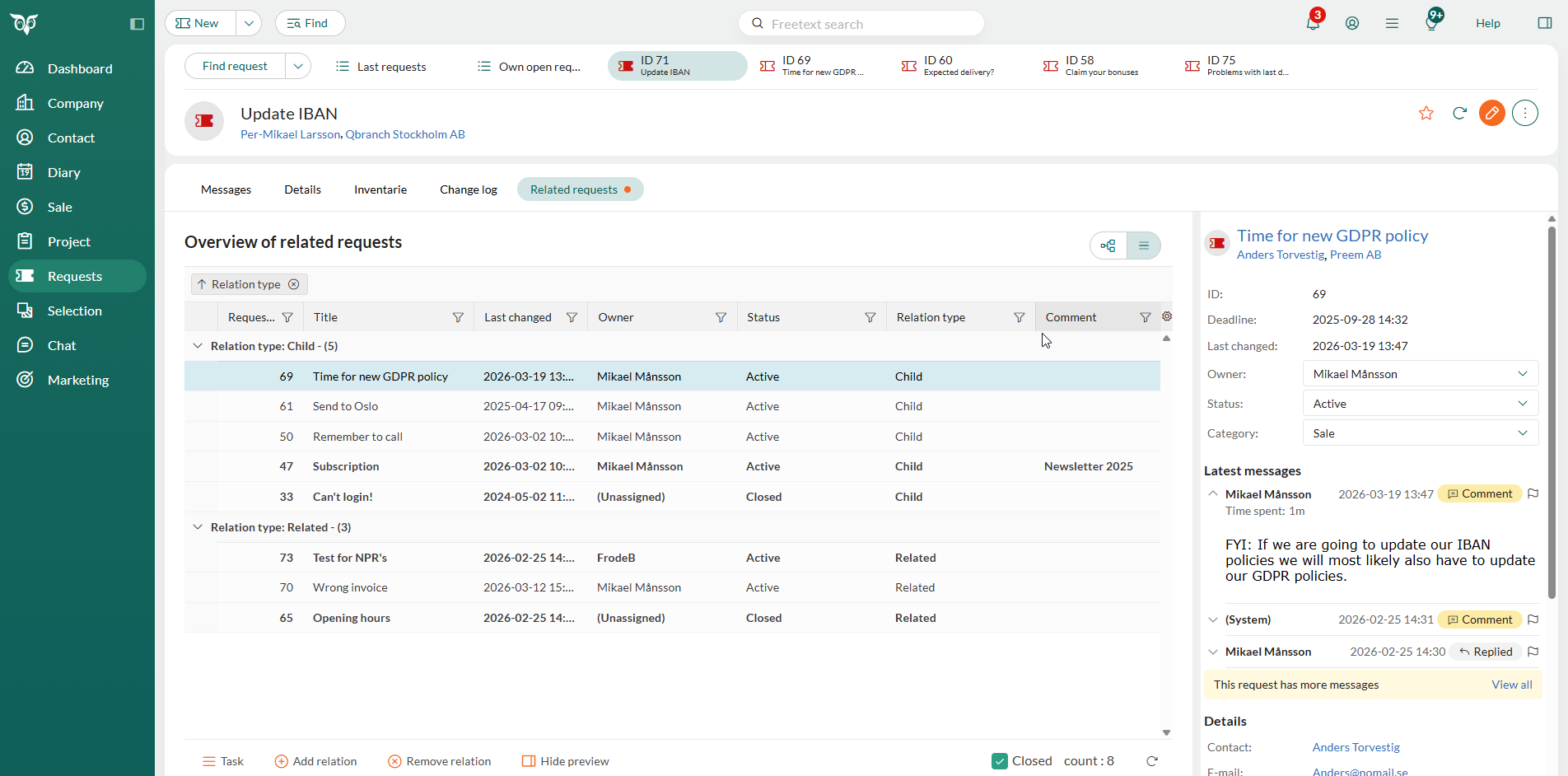The width and height of the screenshot is (1568, 776).
Task: Mark request as favorite with star icon
Action: point(1426,114)
